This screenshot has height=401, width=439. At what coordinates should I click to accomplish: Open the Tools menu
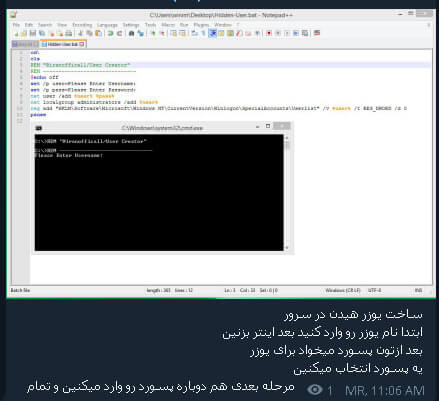click(150, 25)
